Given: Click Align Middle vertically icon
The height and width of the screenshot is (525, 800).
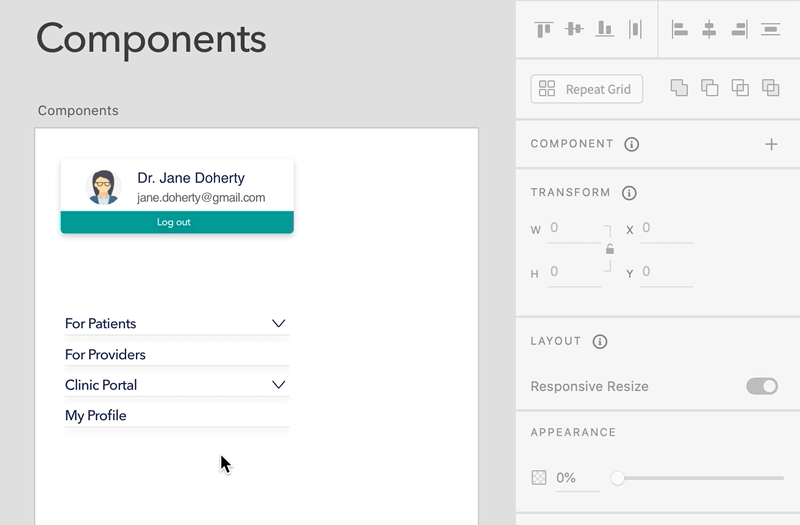Looking at the screenshot, I should 574,29.
